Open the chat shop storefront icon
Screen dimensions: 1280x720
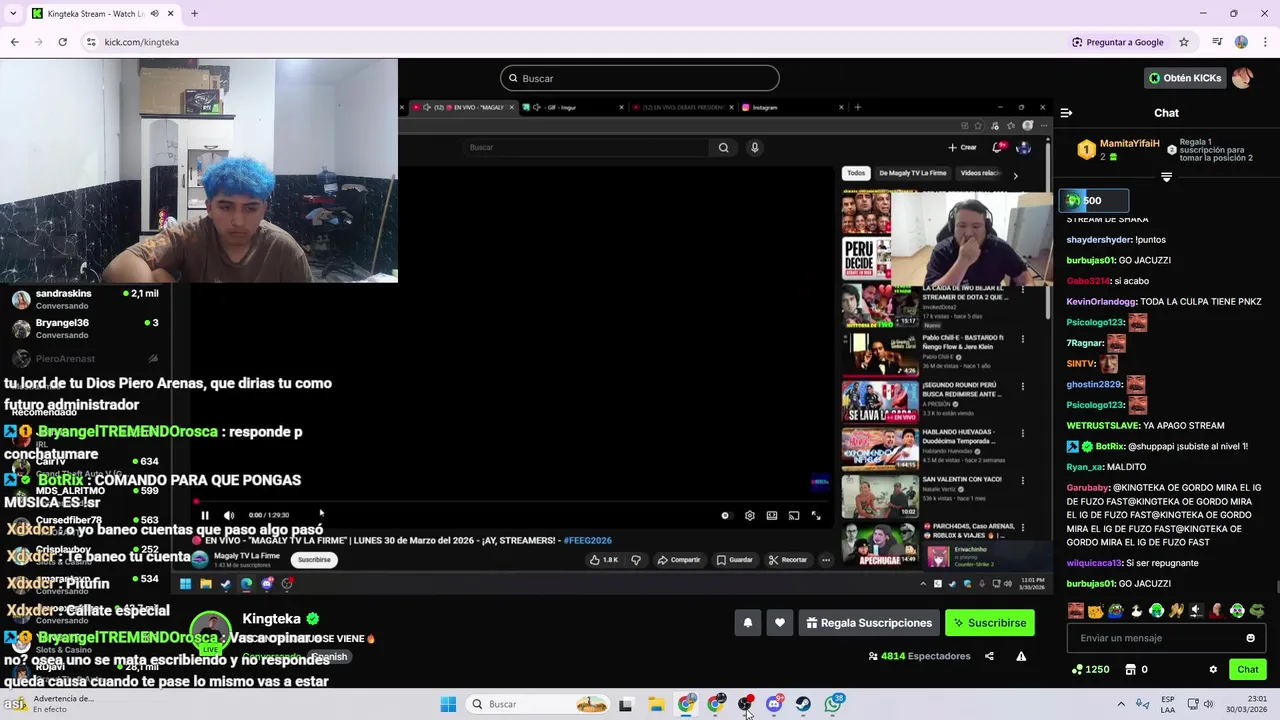click(1131, 670)
